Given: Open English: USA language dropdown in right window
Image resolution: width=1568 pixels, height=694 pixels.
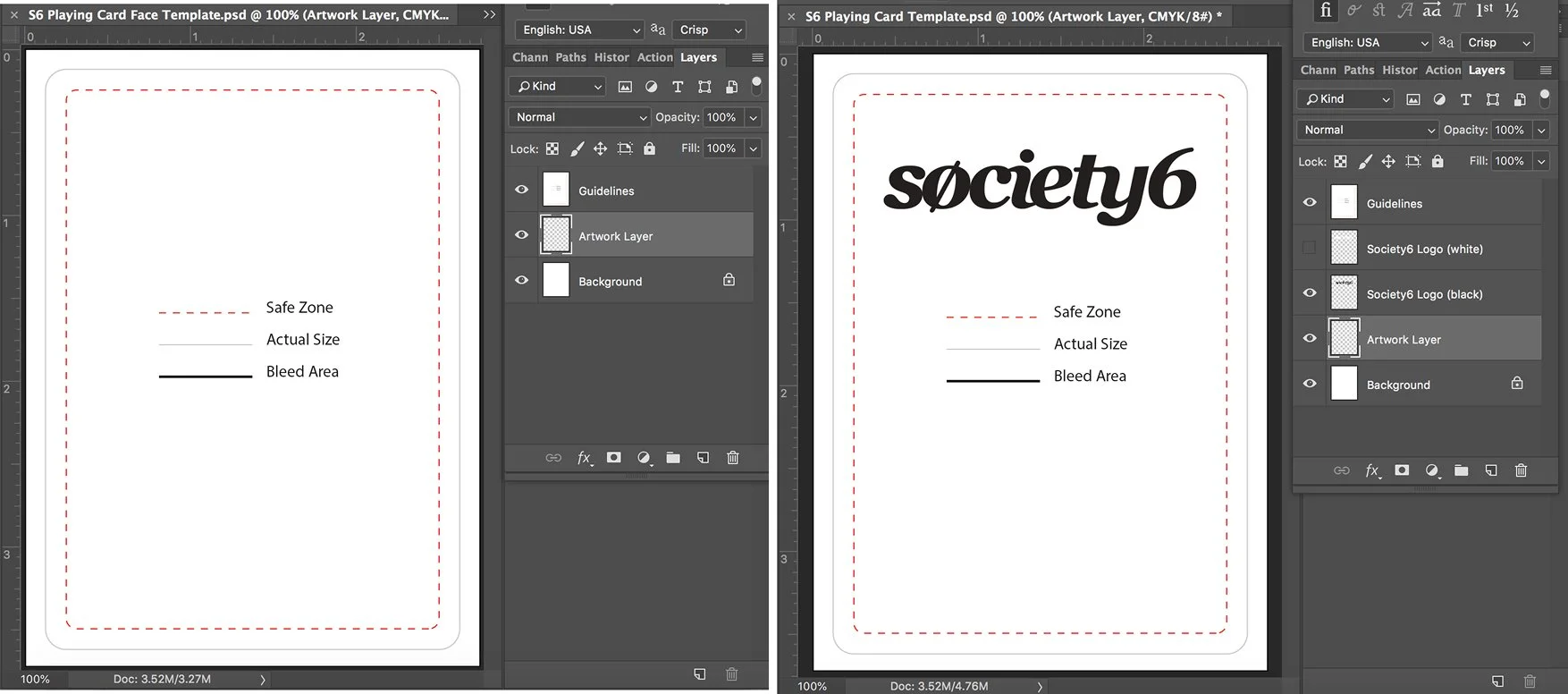Looking at the screenshot, I should 1368,42.
